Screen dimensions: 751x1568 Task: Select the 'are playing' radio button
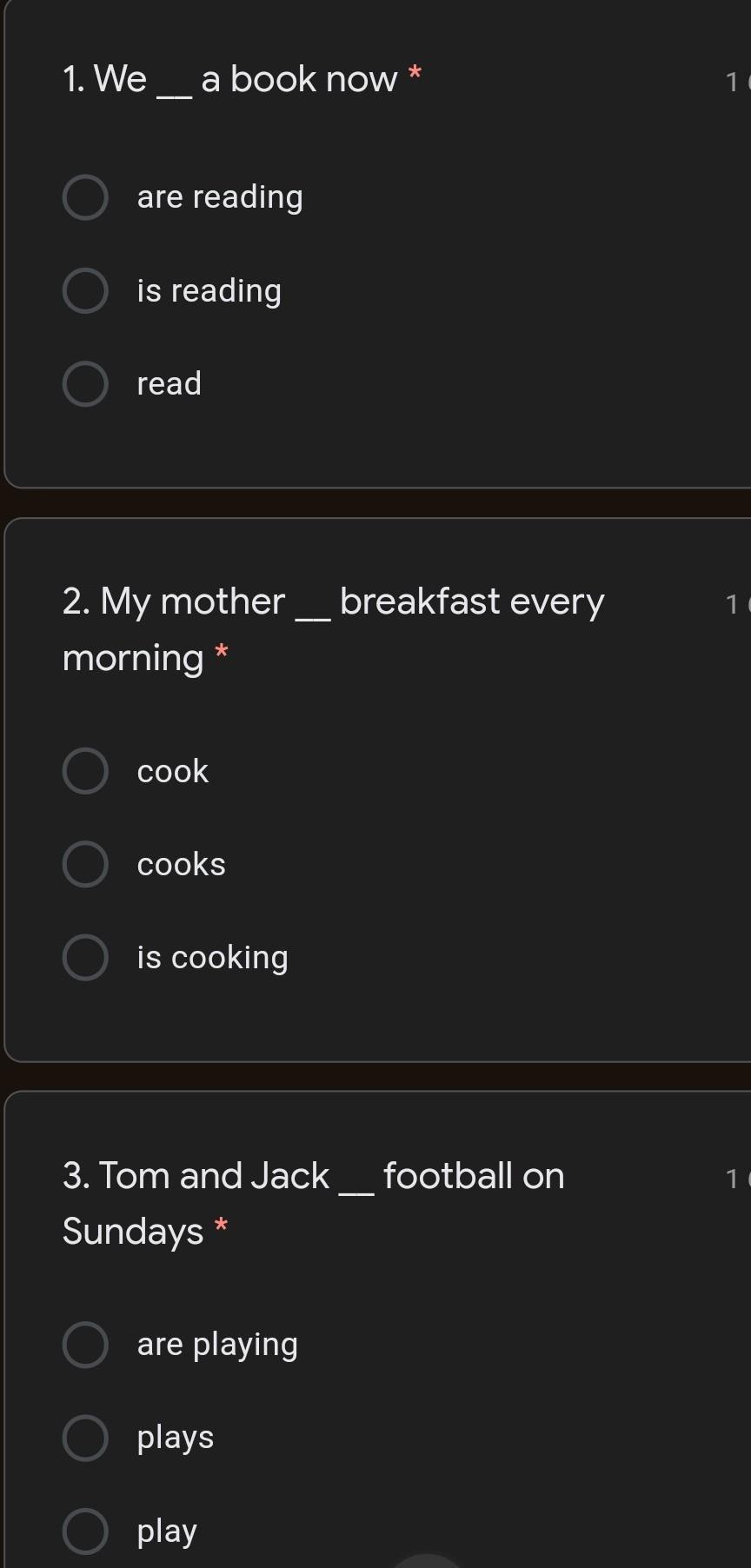85,1345
